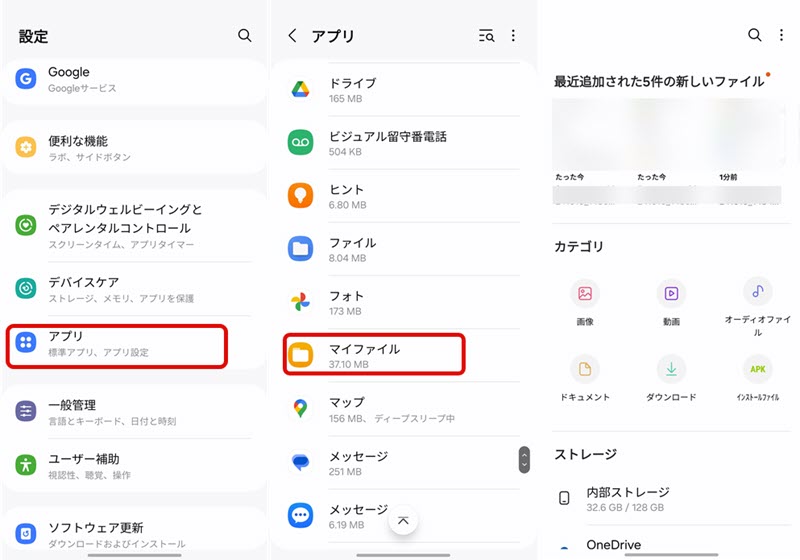Open filter and search in アプリ list
This screenshot has width=800, height=560.
tap(486, 36)
